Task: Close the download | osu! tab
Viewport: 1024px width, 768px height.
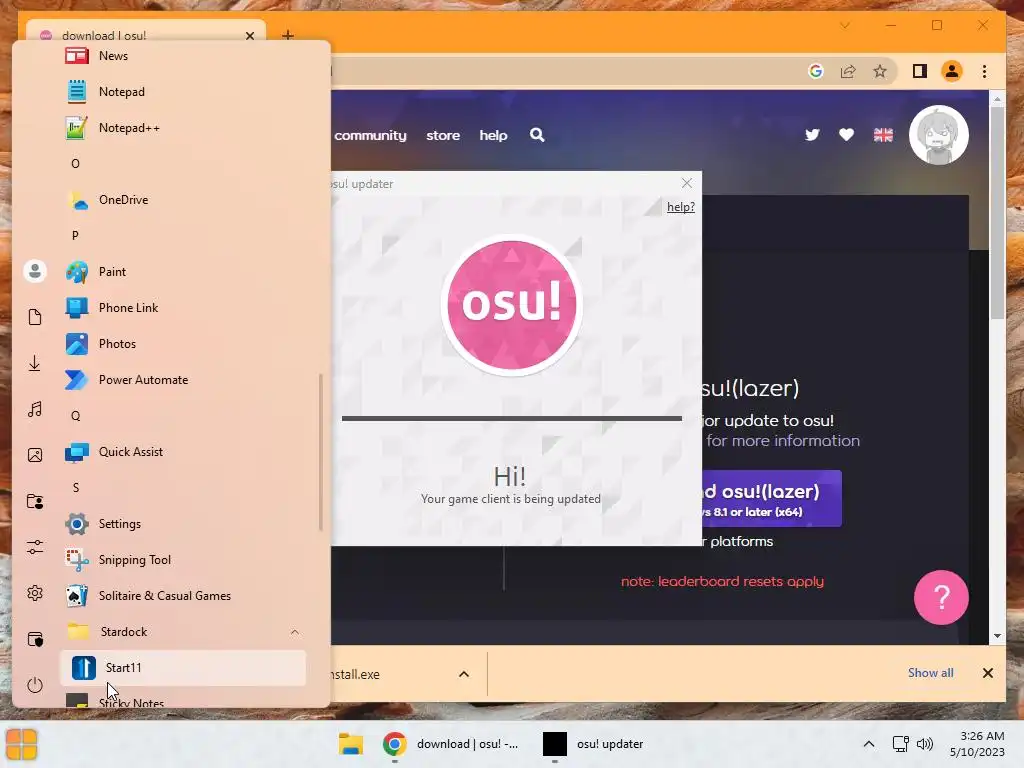Action: point(249,36)
